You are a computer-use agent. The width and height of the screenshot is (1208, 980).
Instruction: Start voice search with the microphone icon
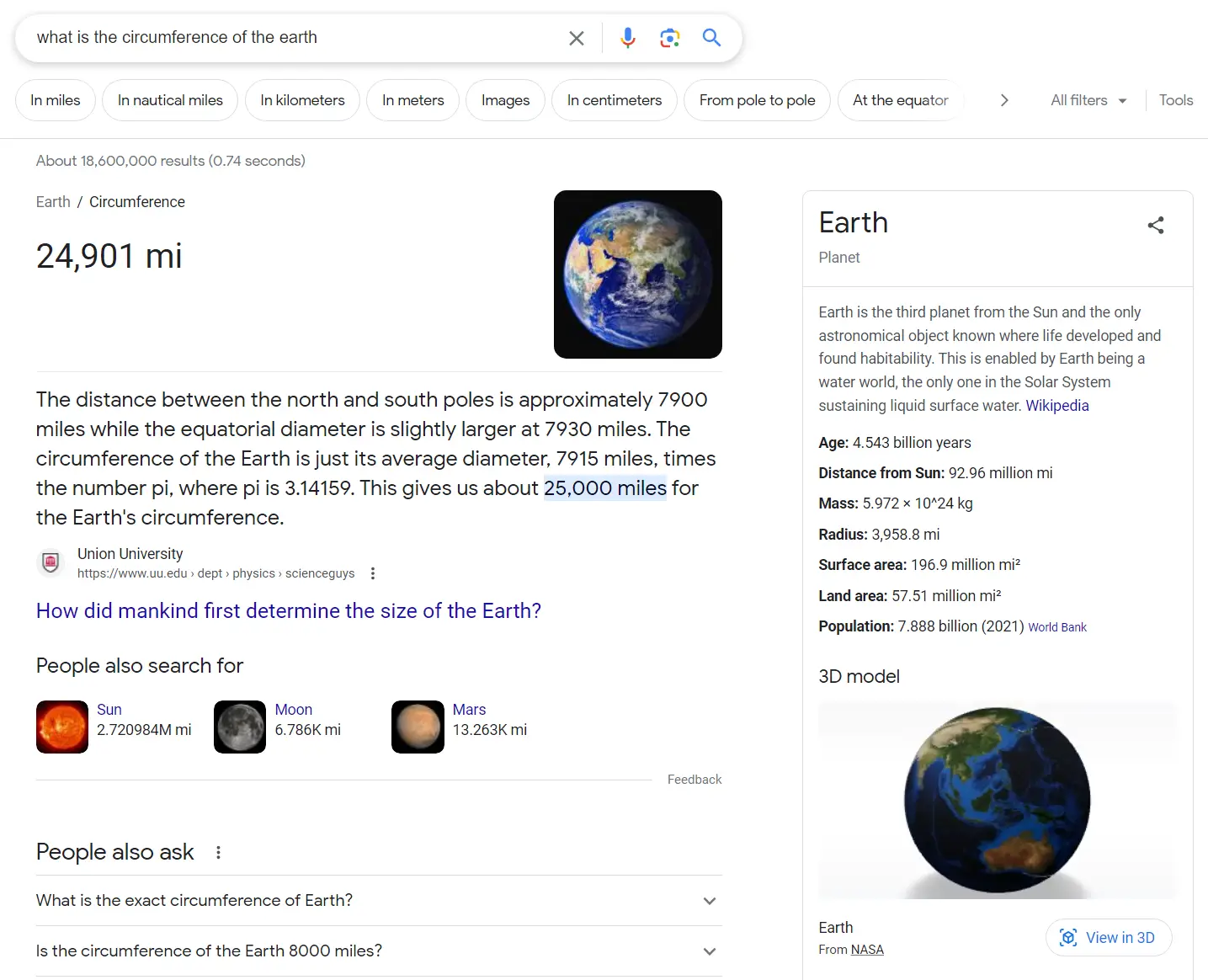[x=628, y=38]
